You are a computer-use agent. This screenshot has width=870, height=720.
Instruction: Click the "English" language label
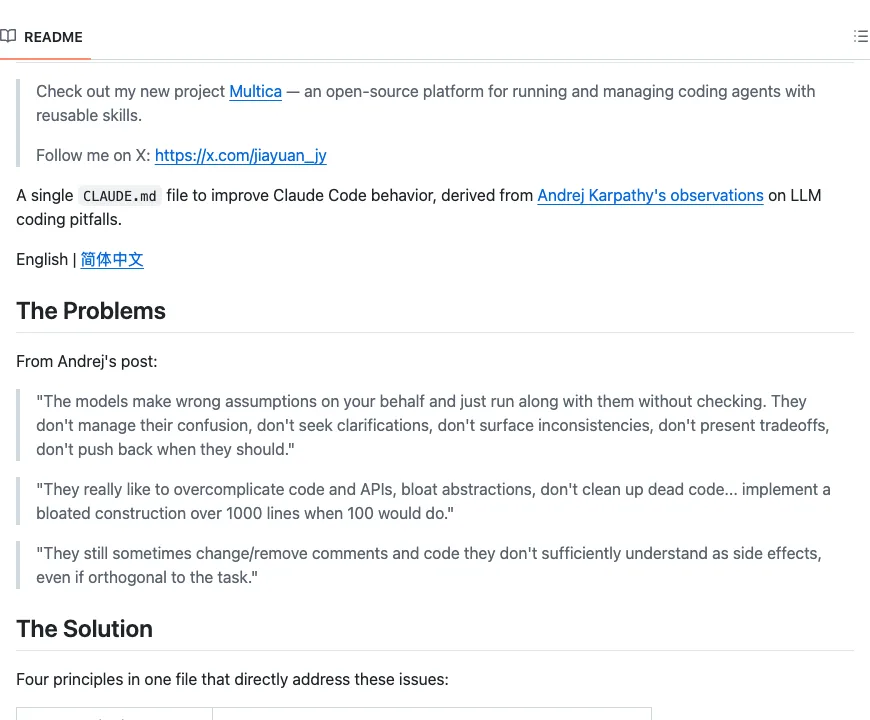tap(42, 260)
